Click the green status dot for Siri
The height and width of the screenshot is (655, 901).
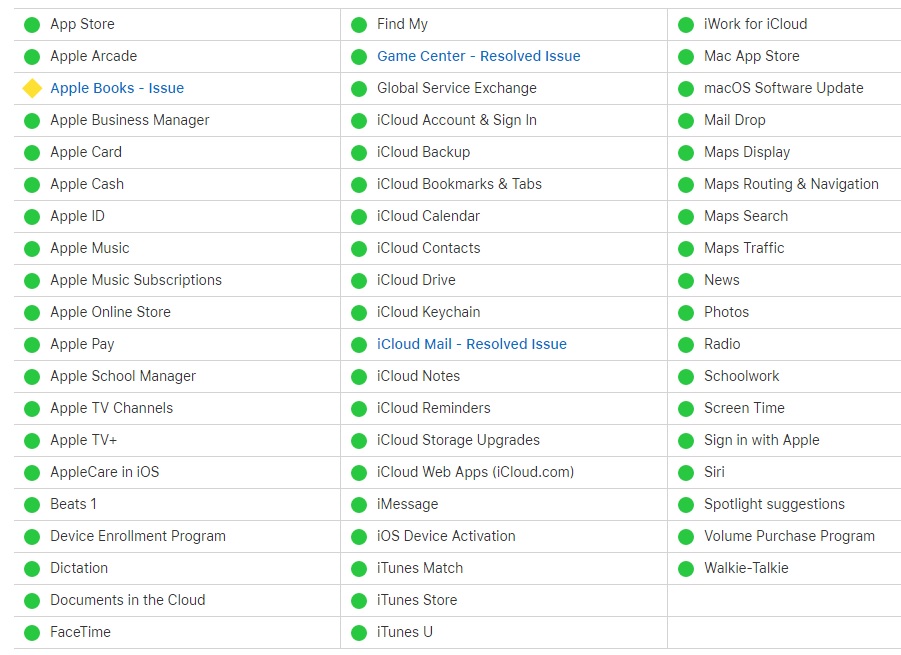[x=686, y=473]
